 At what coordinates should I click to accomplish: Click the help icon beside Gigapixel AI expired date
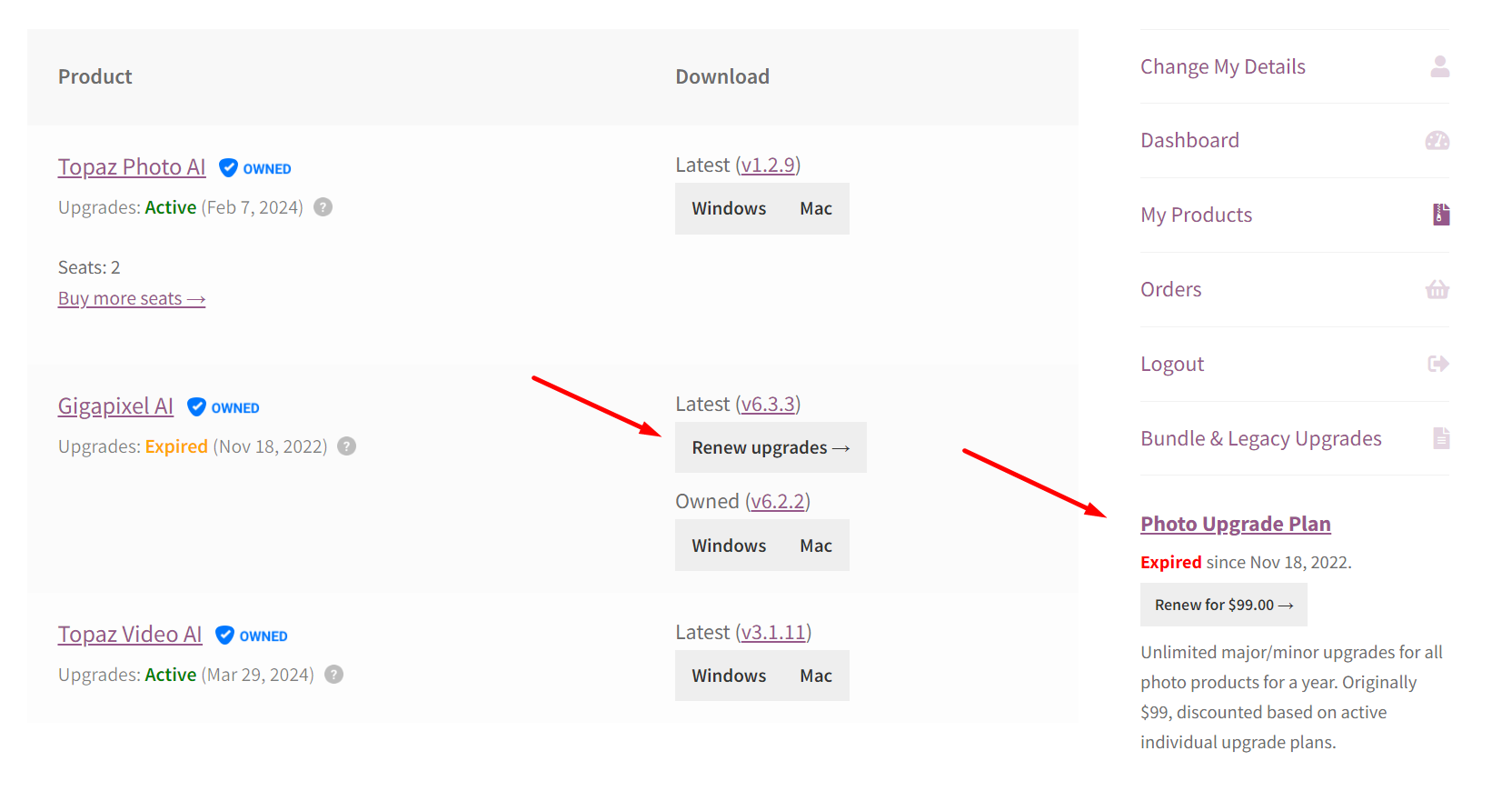(346, 446)
